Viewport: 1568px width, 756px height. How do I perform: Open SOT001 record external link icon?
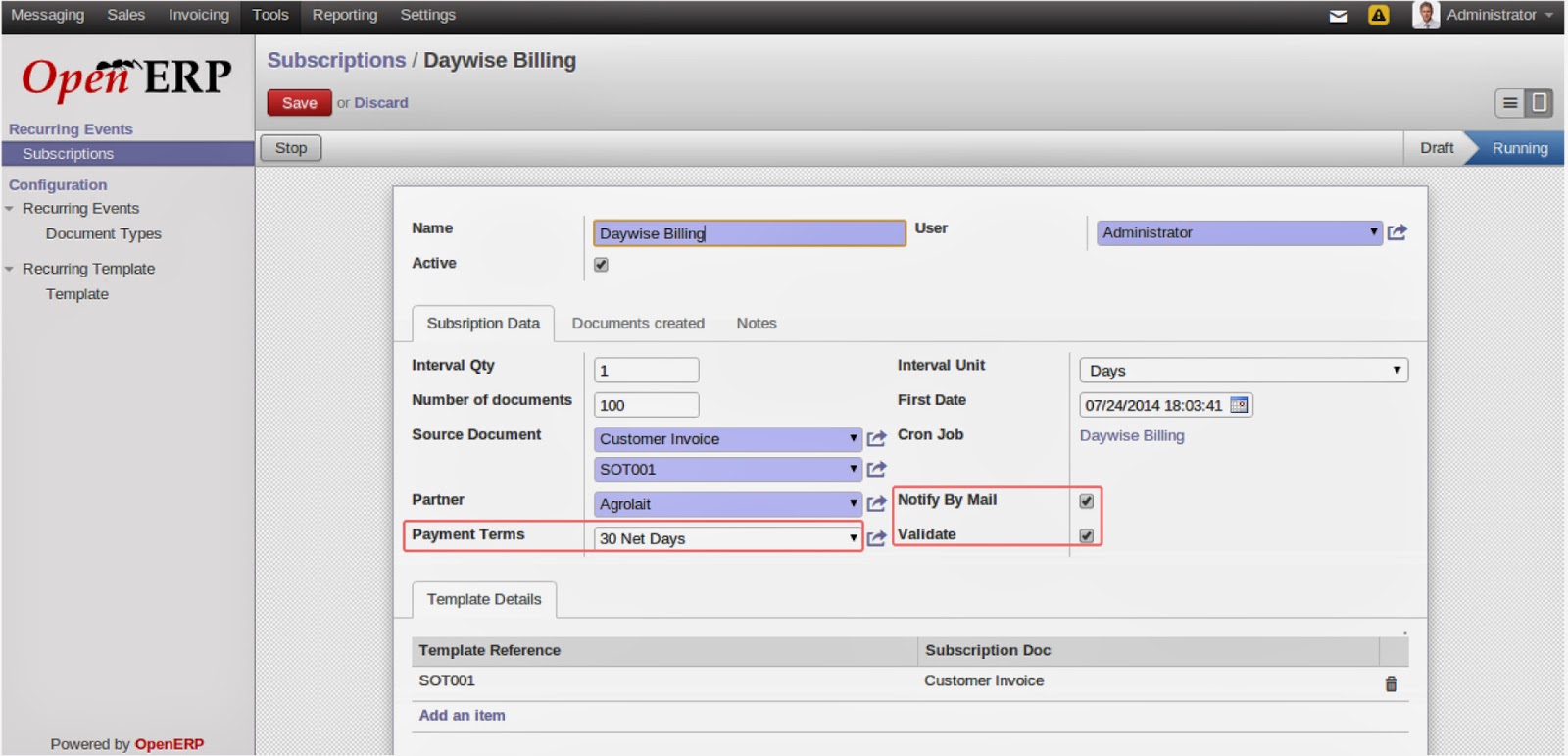pos(876,469)
